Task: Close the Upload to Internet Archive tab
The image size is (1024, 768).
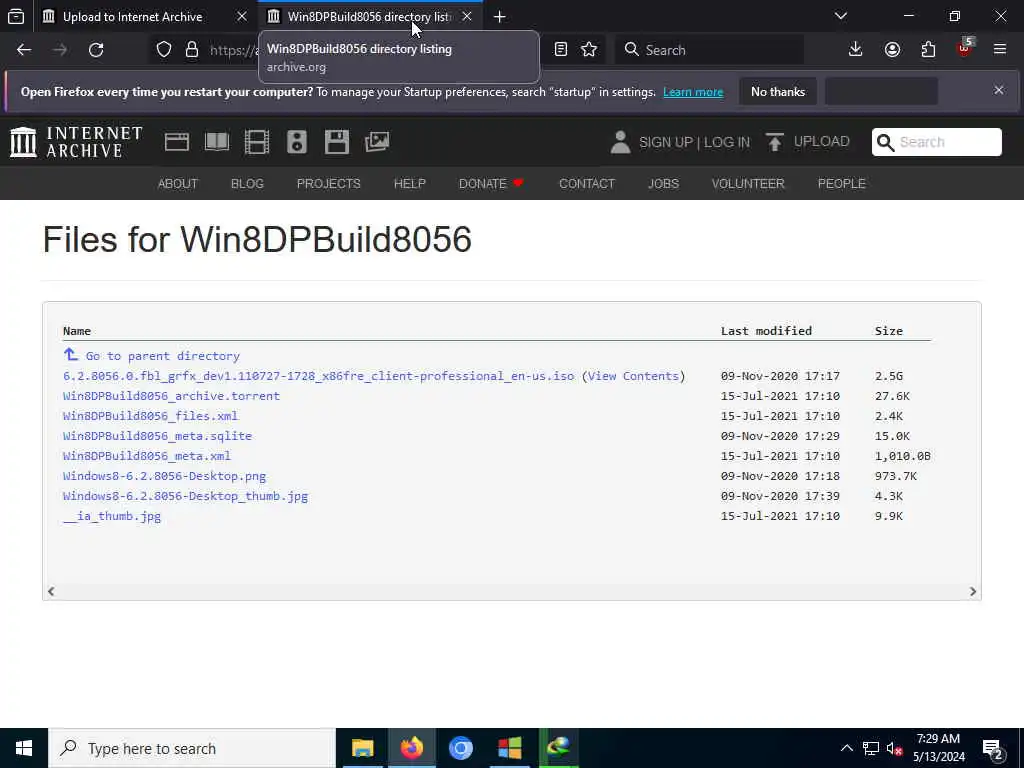Action: click(x=242, y=17)
